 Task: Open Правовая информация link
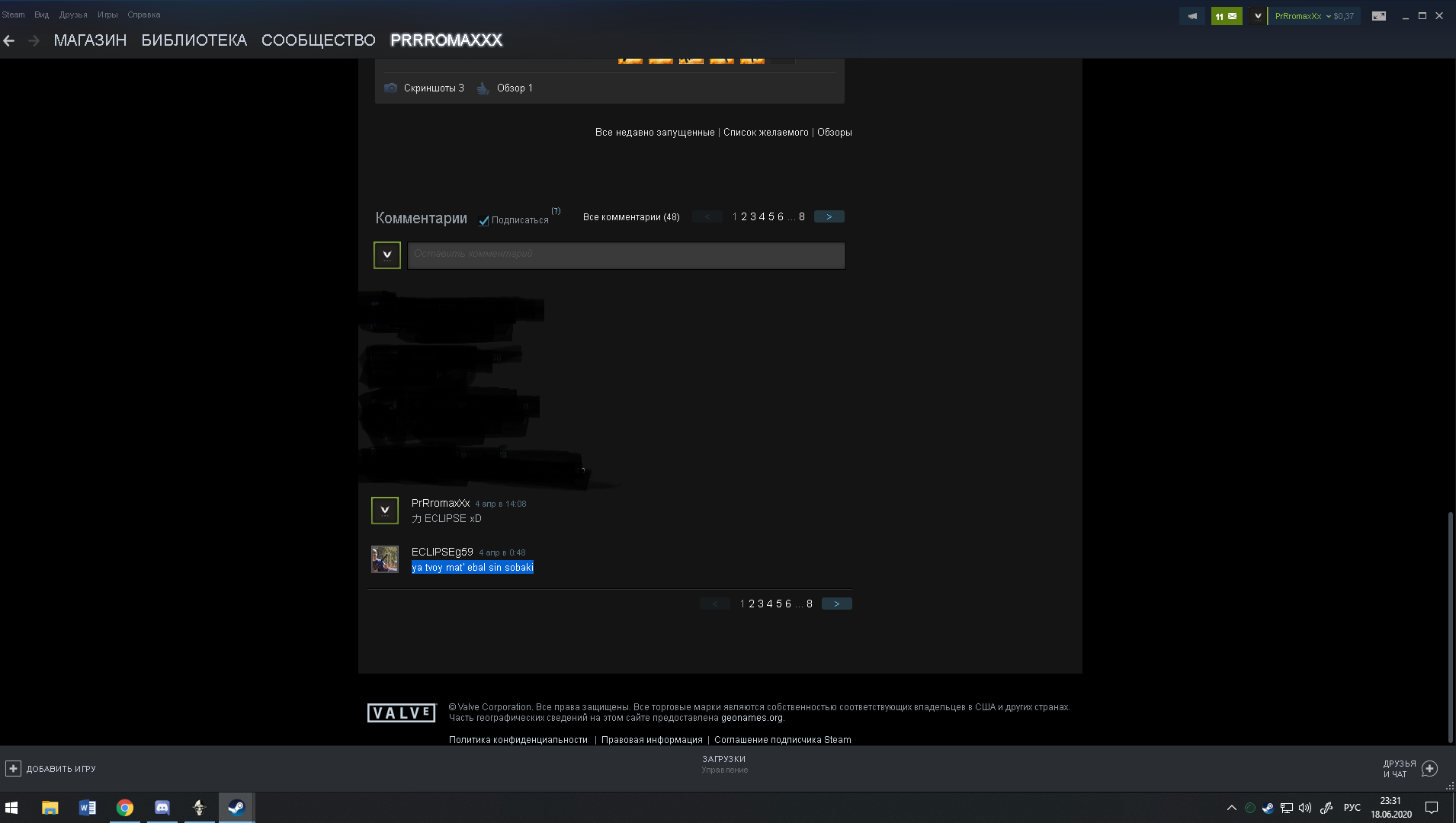coord(652,740)
